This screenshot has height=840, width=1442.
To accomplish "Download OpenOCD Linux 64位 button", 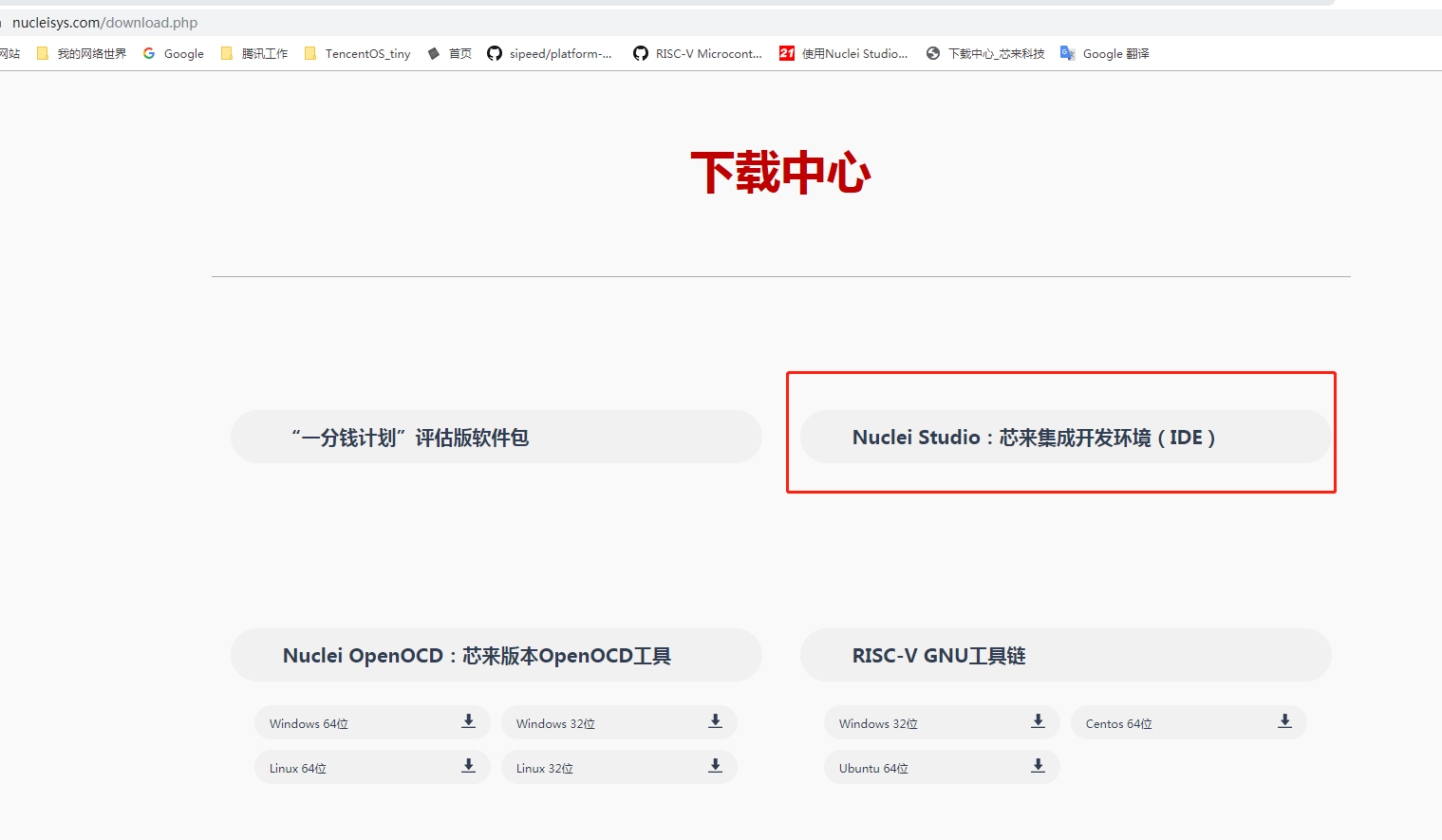I will (x=372, y=767).
